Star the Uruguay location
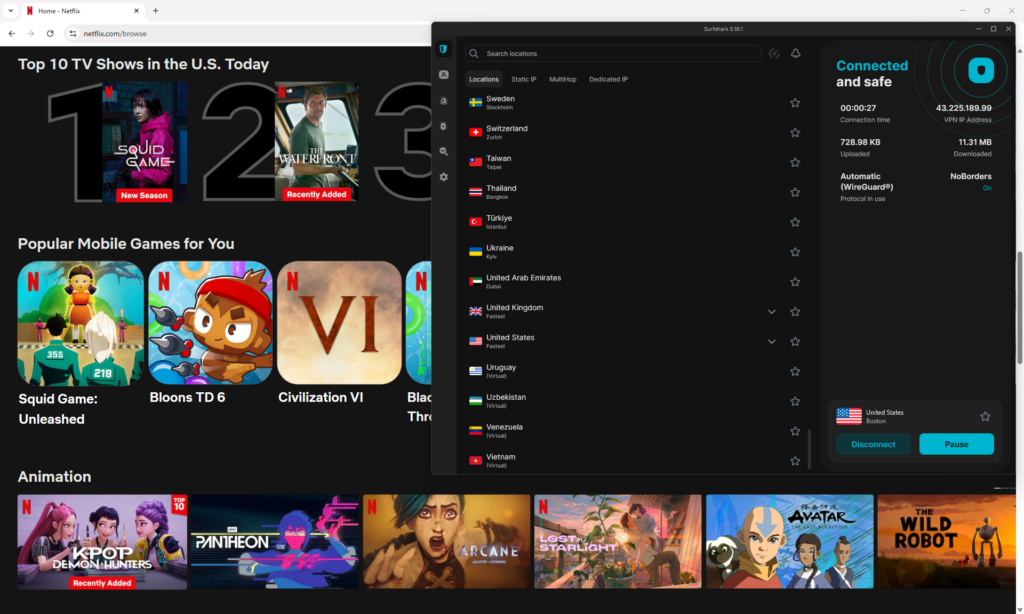 coord(795,372)
